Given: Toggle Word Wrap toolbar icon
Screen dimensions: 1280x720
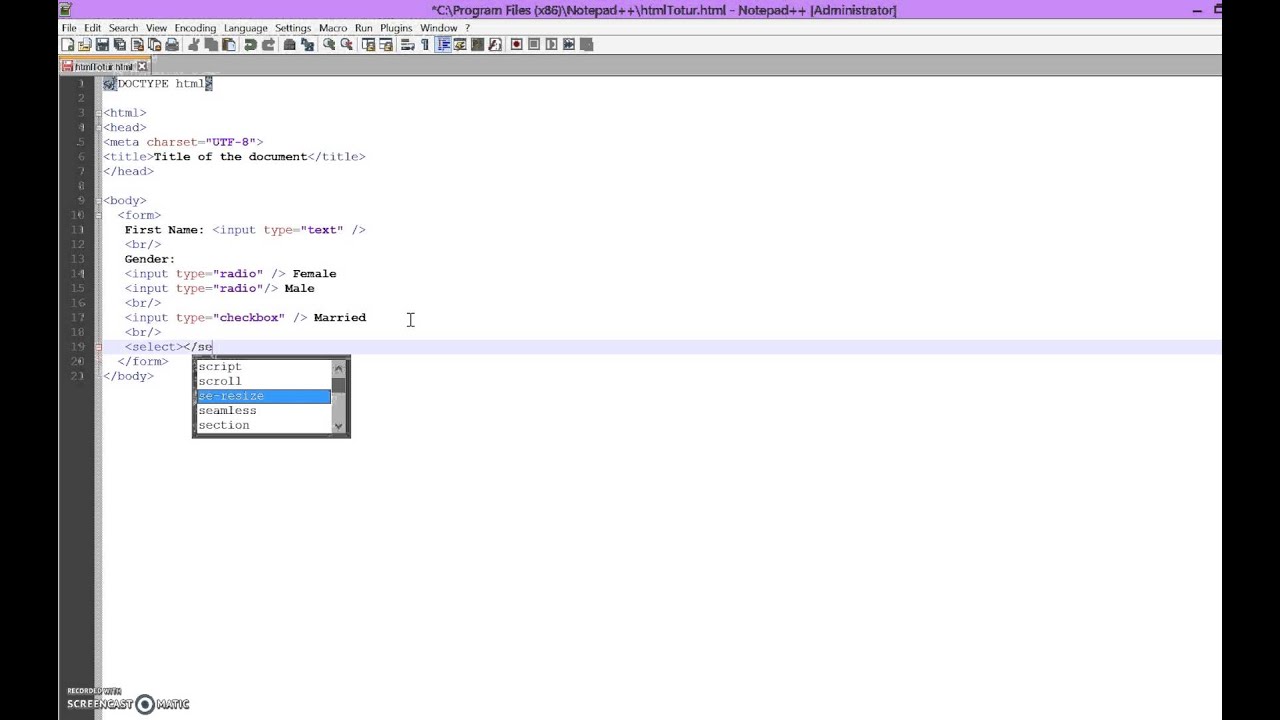Looking at the screenshot, I should coord(408,44).
